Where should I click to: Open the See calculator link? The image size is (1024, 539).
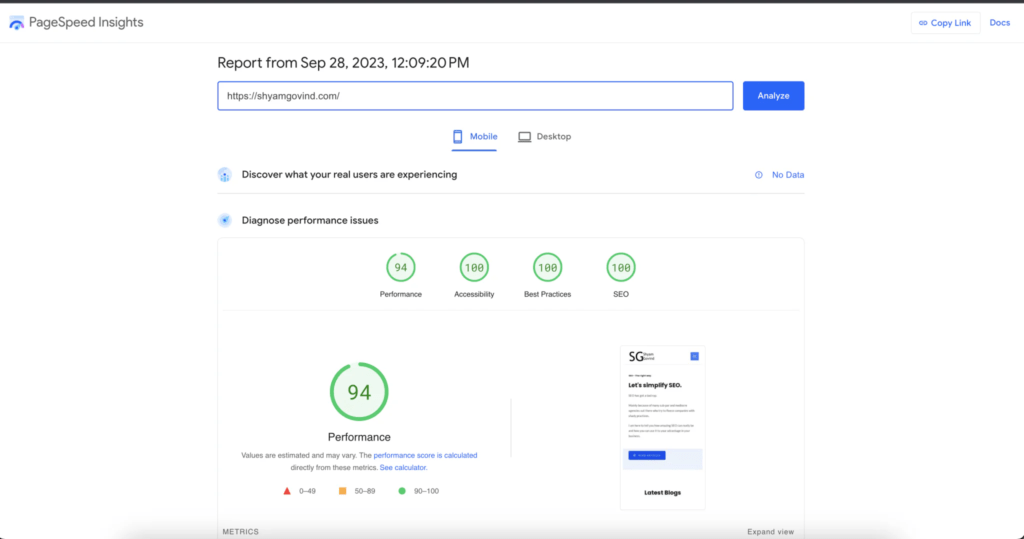click(x=403, y=468)
